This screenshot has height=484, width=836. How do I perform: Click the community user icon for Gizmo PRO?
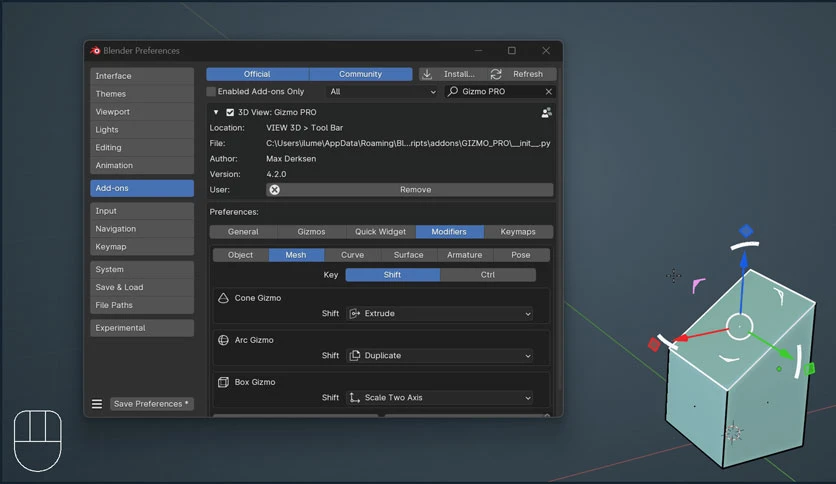pyautogui.click(x=546, y=112)
